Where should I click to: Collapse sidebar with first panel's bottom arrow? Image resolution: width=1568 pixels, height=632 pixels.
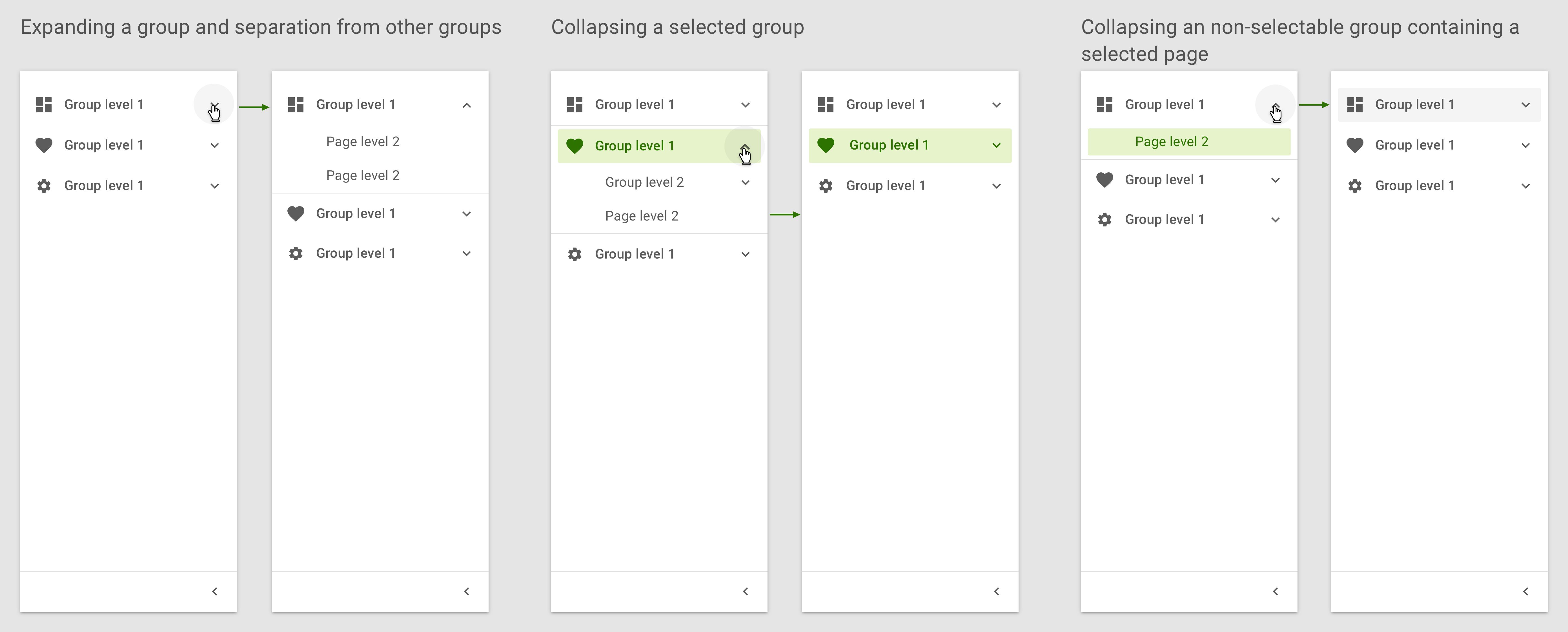(x=214, y=591)
